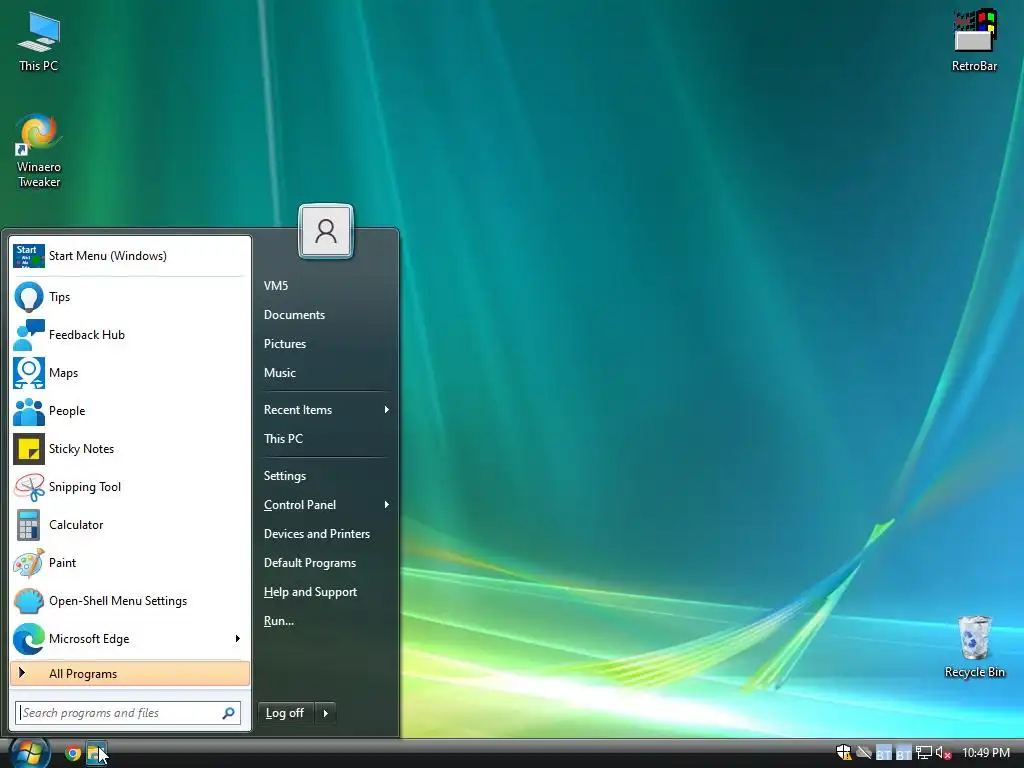
Task: Launch the Tips app
Action: (x=130, y=297)
